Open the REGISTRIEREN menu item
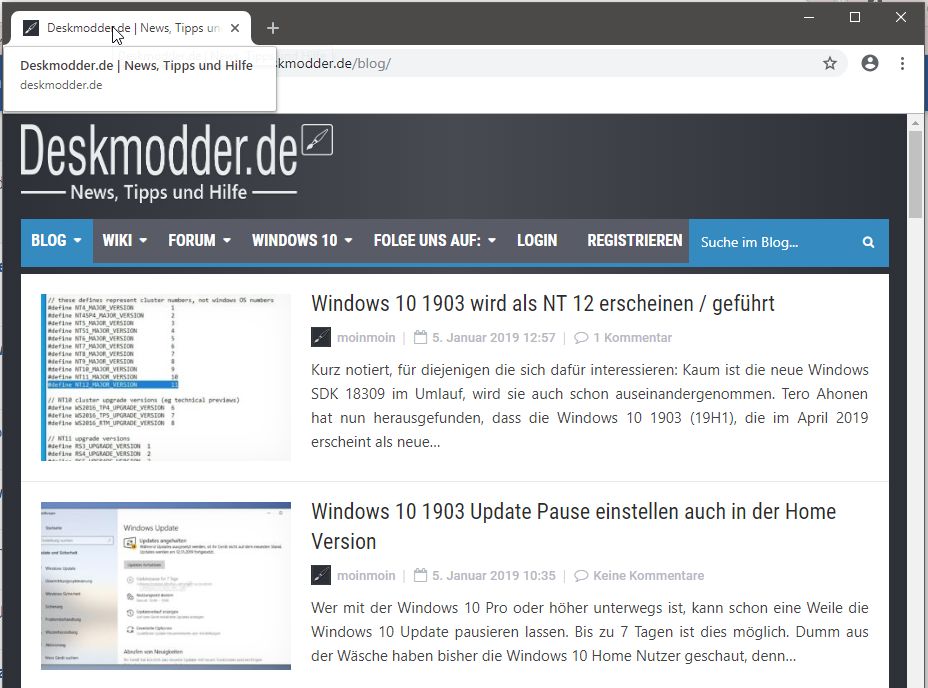The image size is (928, 688). click(x=634, y=240)
